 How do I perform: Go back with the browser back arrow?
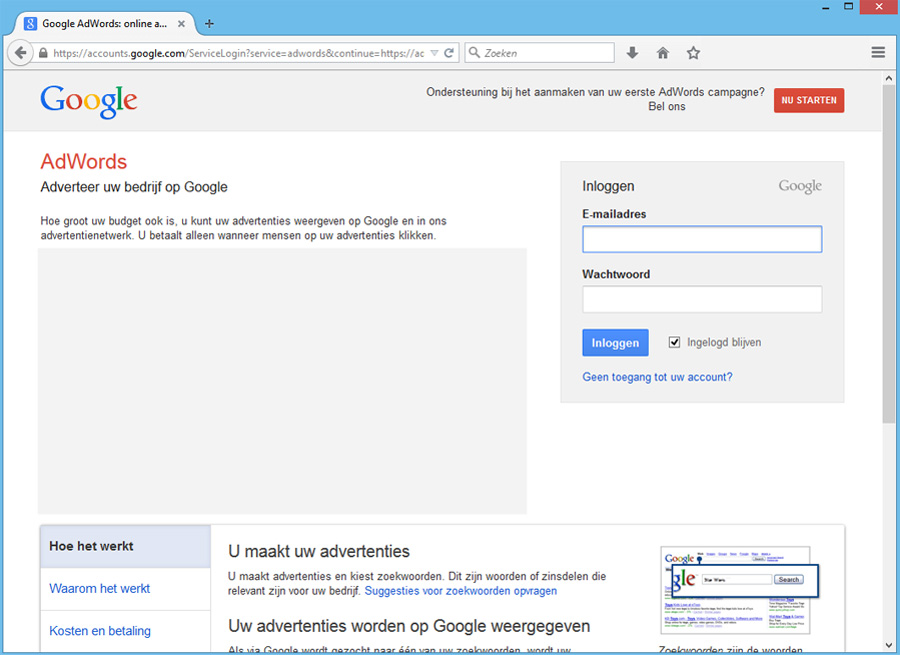[x=20, y=53]
